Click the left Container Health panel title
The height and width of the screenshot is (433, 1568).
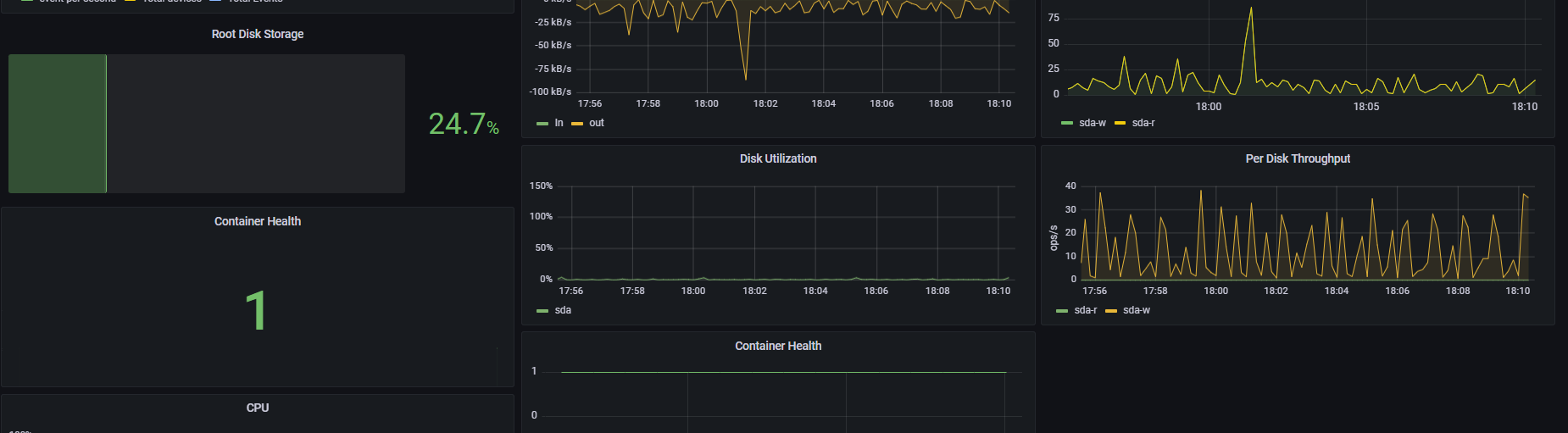point(258,221)
